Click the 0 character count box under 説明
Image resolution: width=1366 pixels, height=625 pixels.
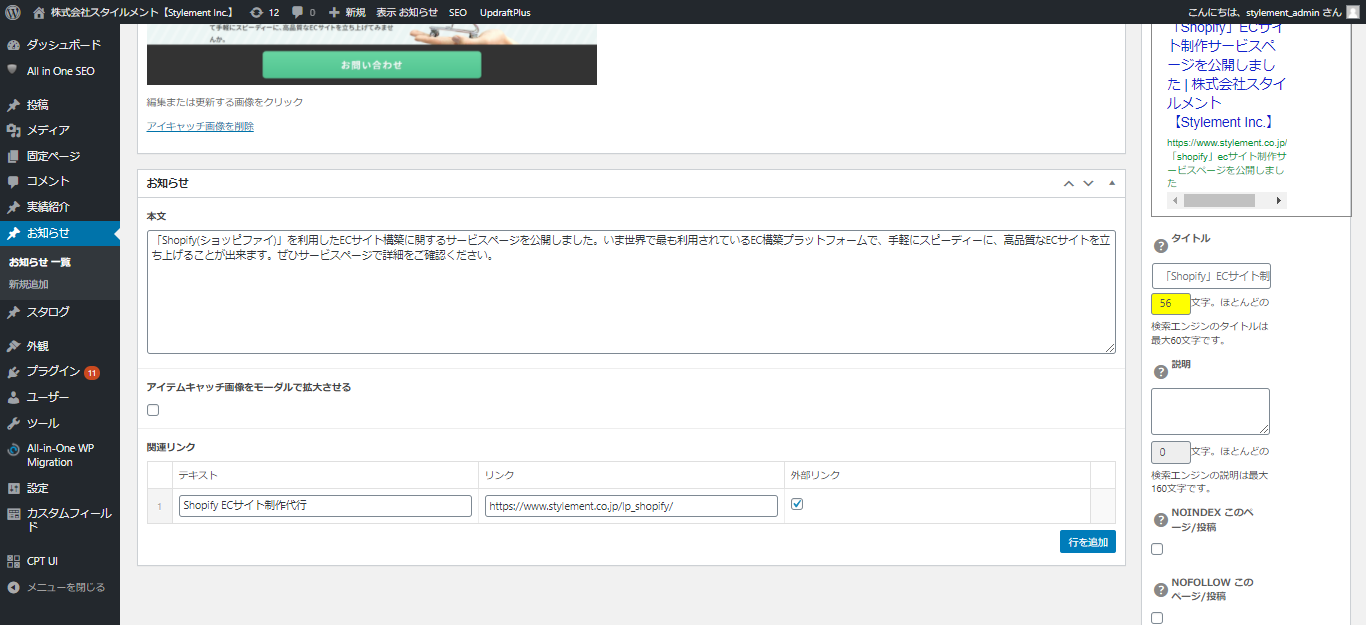1171,452
